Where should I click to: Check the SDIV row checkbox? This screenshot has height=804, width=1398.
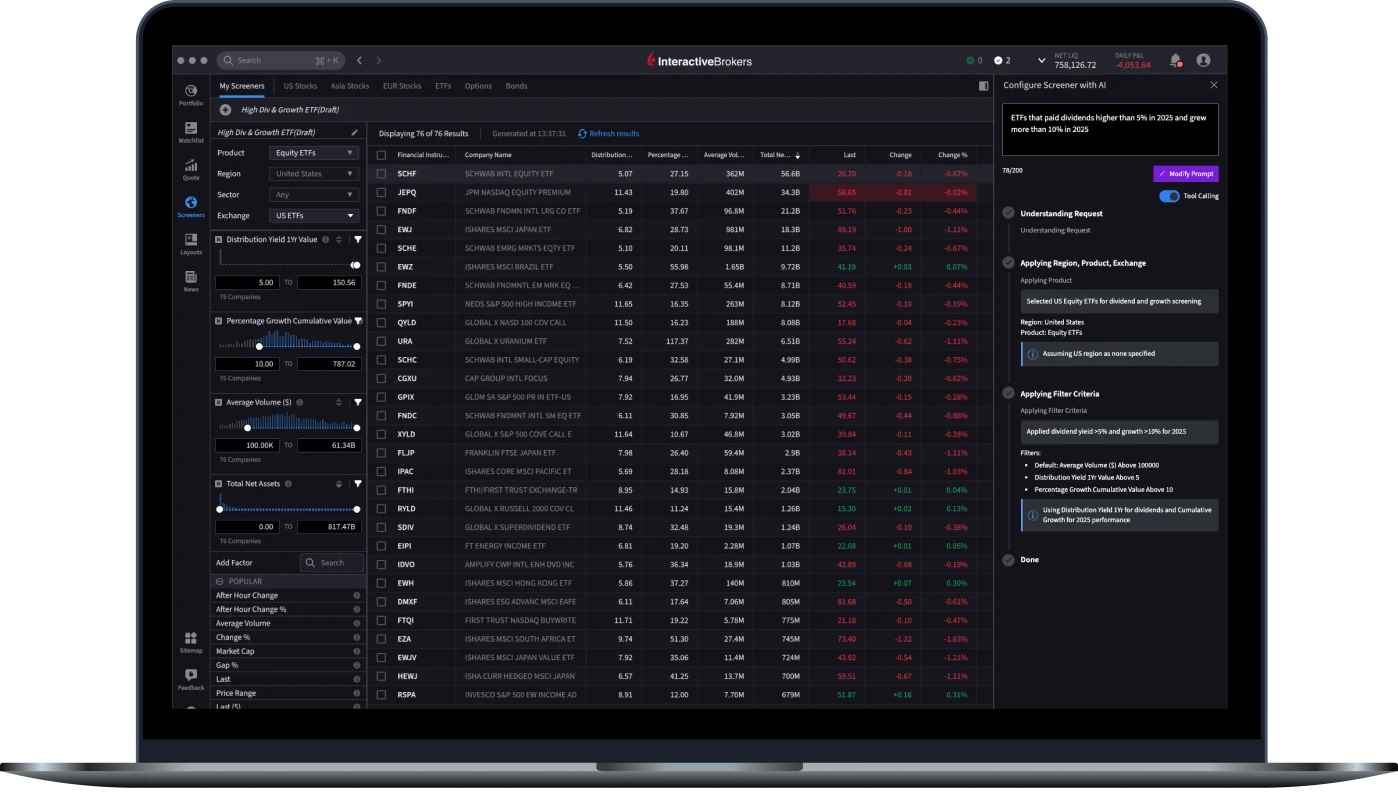click(x=381, y=527)
